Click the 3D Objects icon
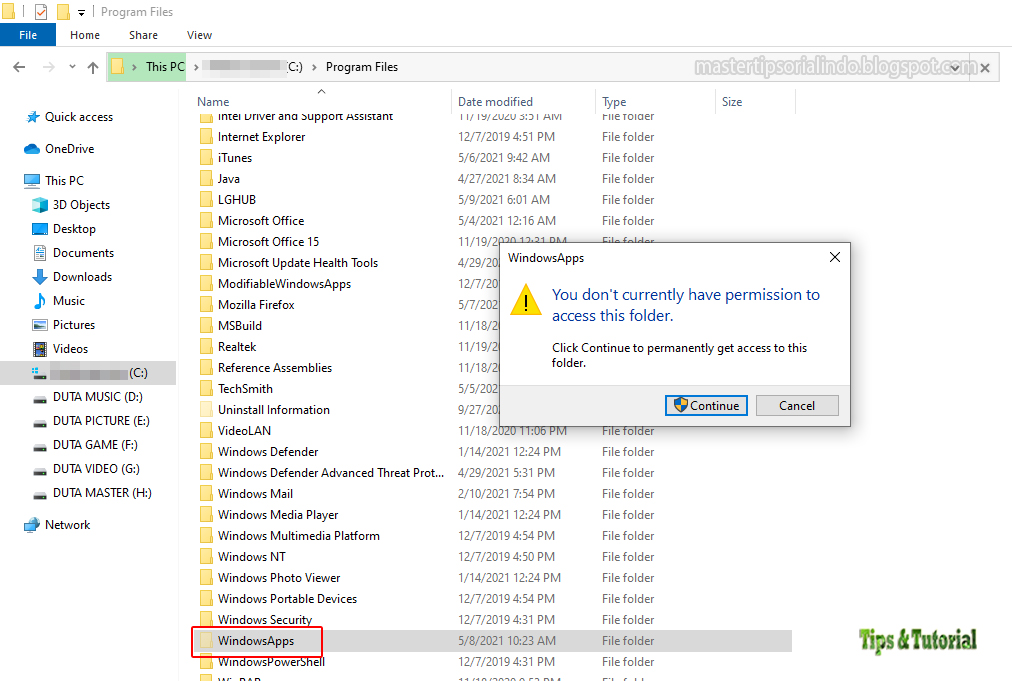 tap(40, 205)
